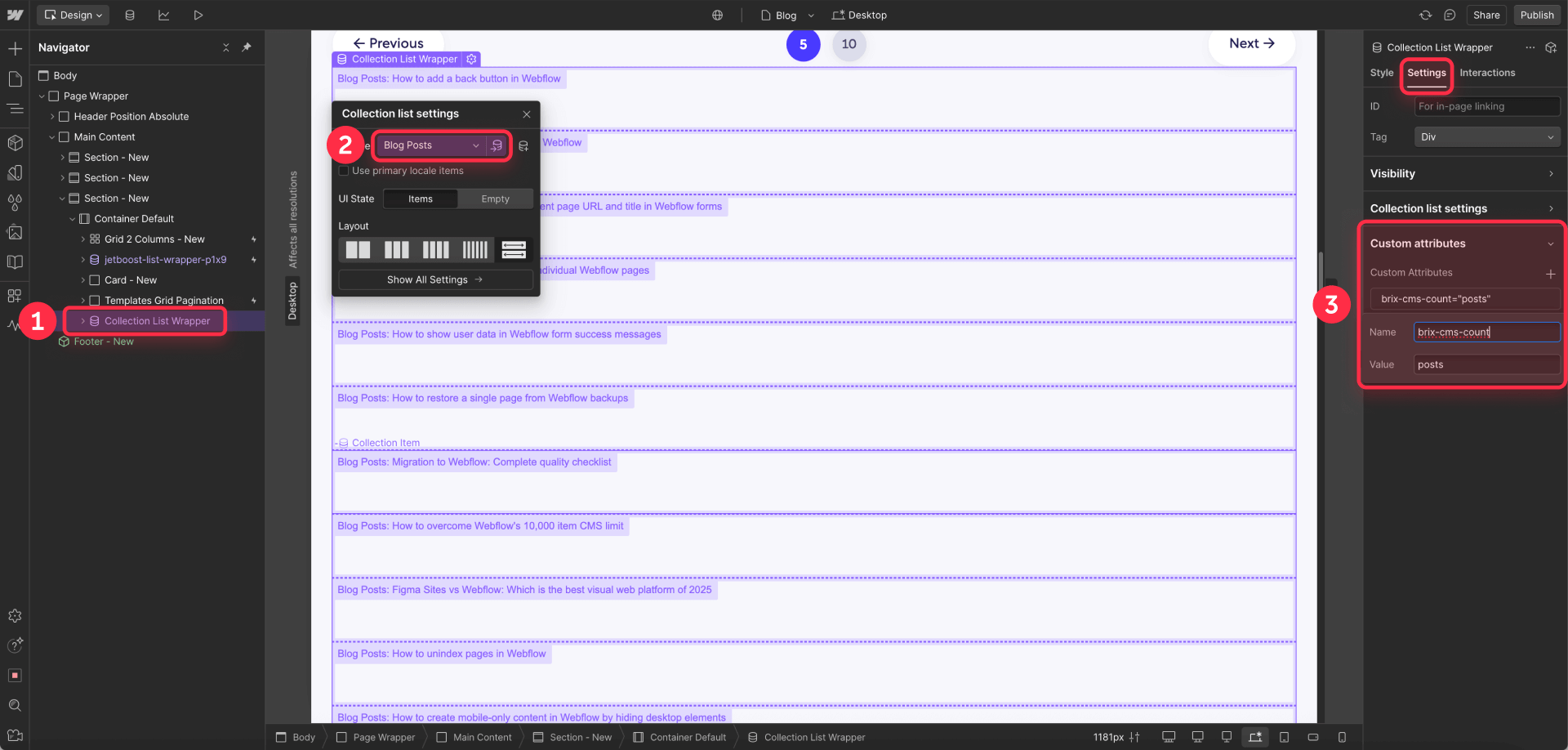Screen dimensions: 1568x750
Task: Open the site Settings gear in sidebar
Action: click(15, 616)
